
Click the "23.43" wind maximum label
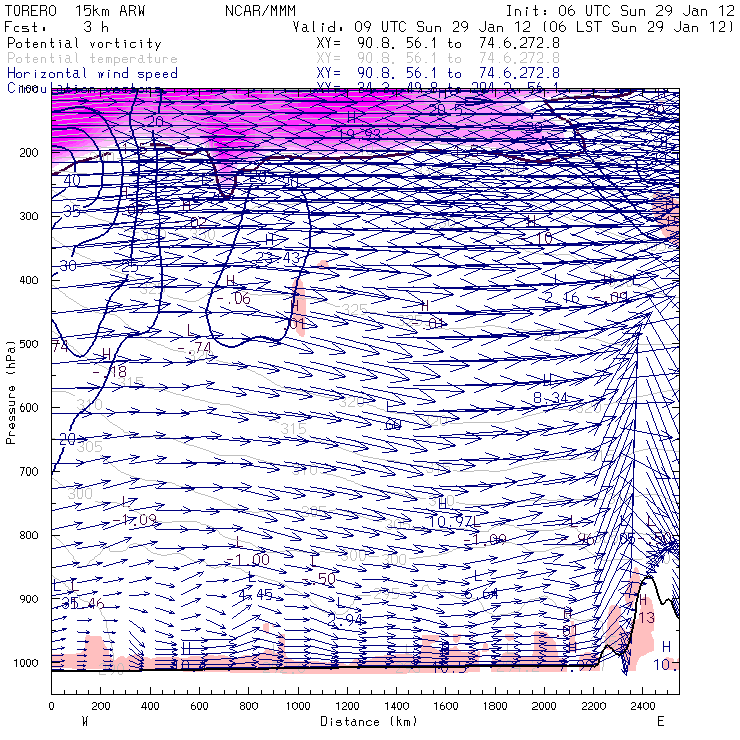click(x=278, y=258)
